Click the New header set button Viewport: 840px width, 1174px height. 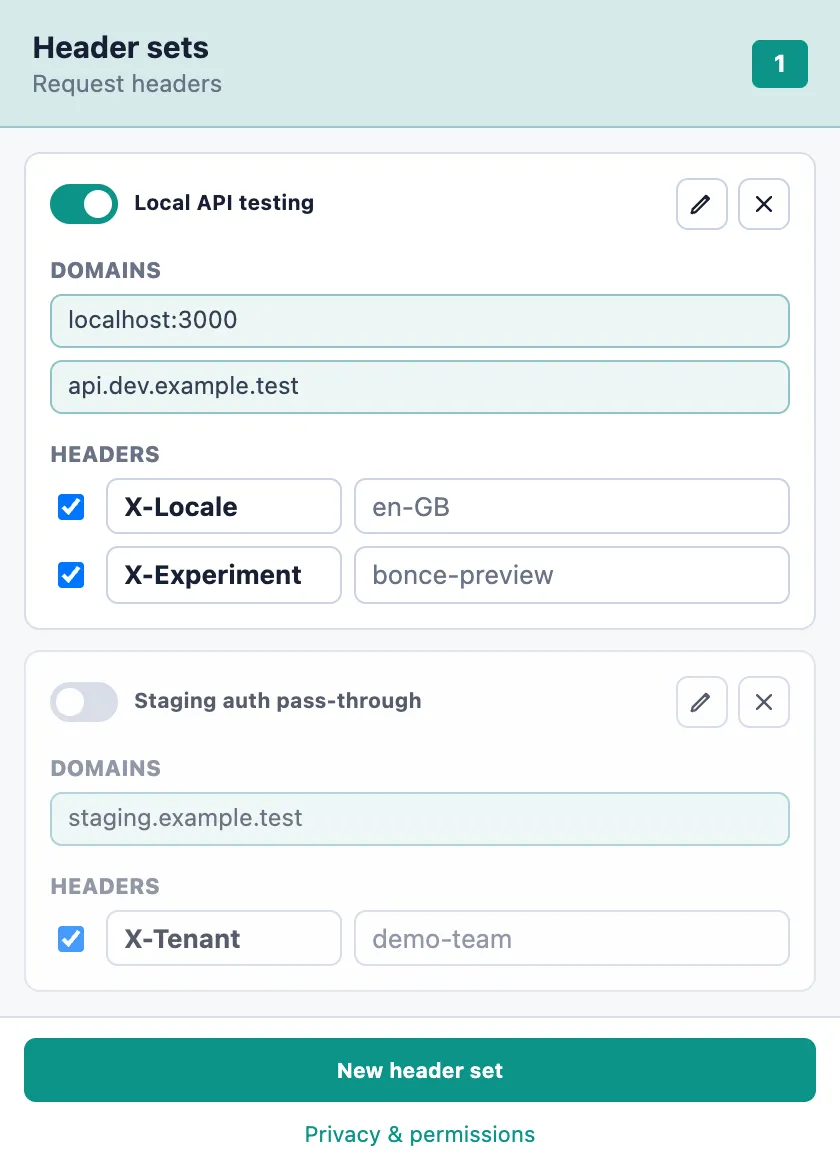click(420, 1070)
